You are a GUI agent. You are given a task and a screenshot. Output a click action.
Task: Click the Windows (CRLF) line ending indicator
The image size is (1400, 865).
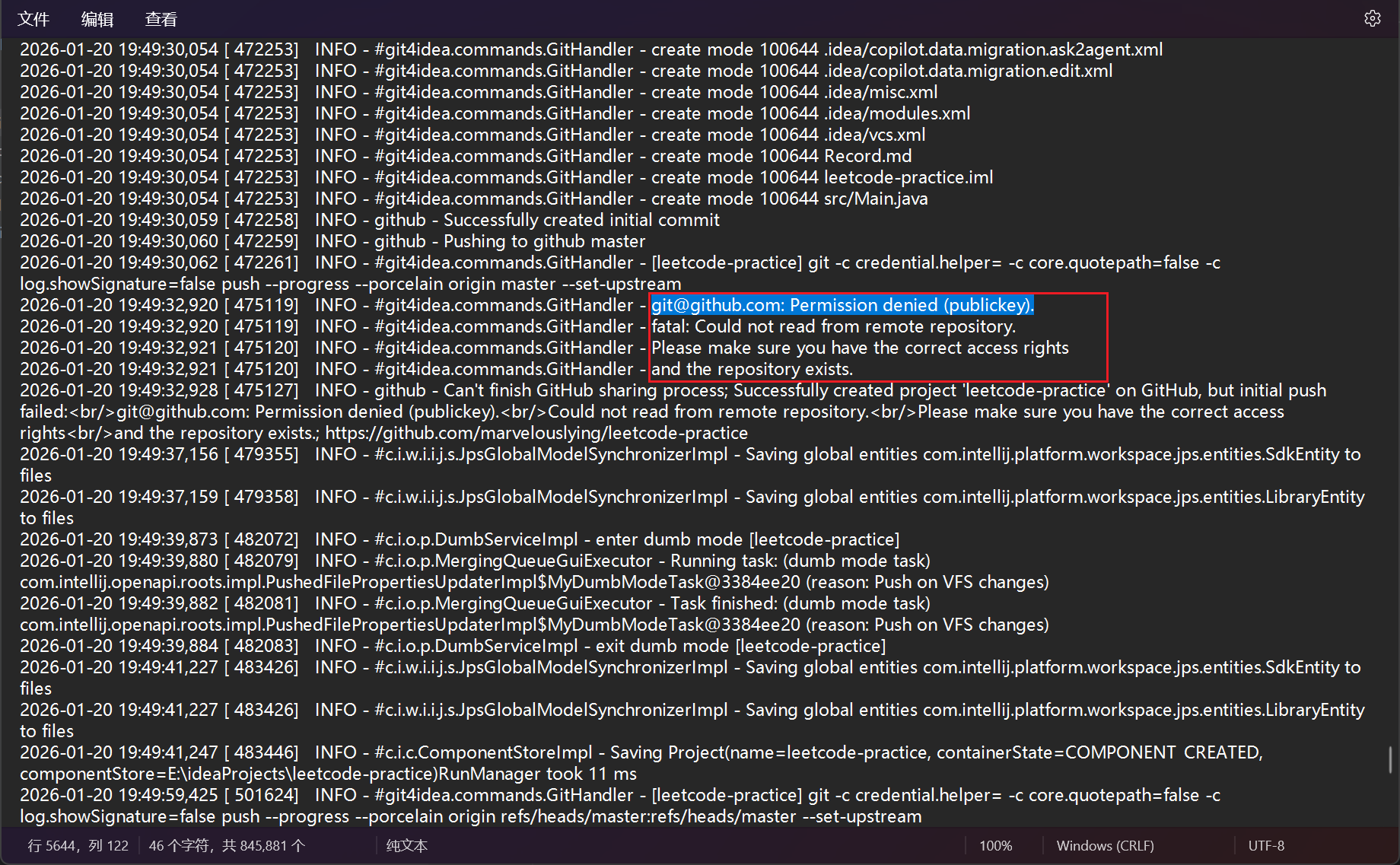1105,846
